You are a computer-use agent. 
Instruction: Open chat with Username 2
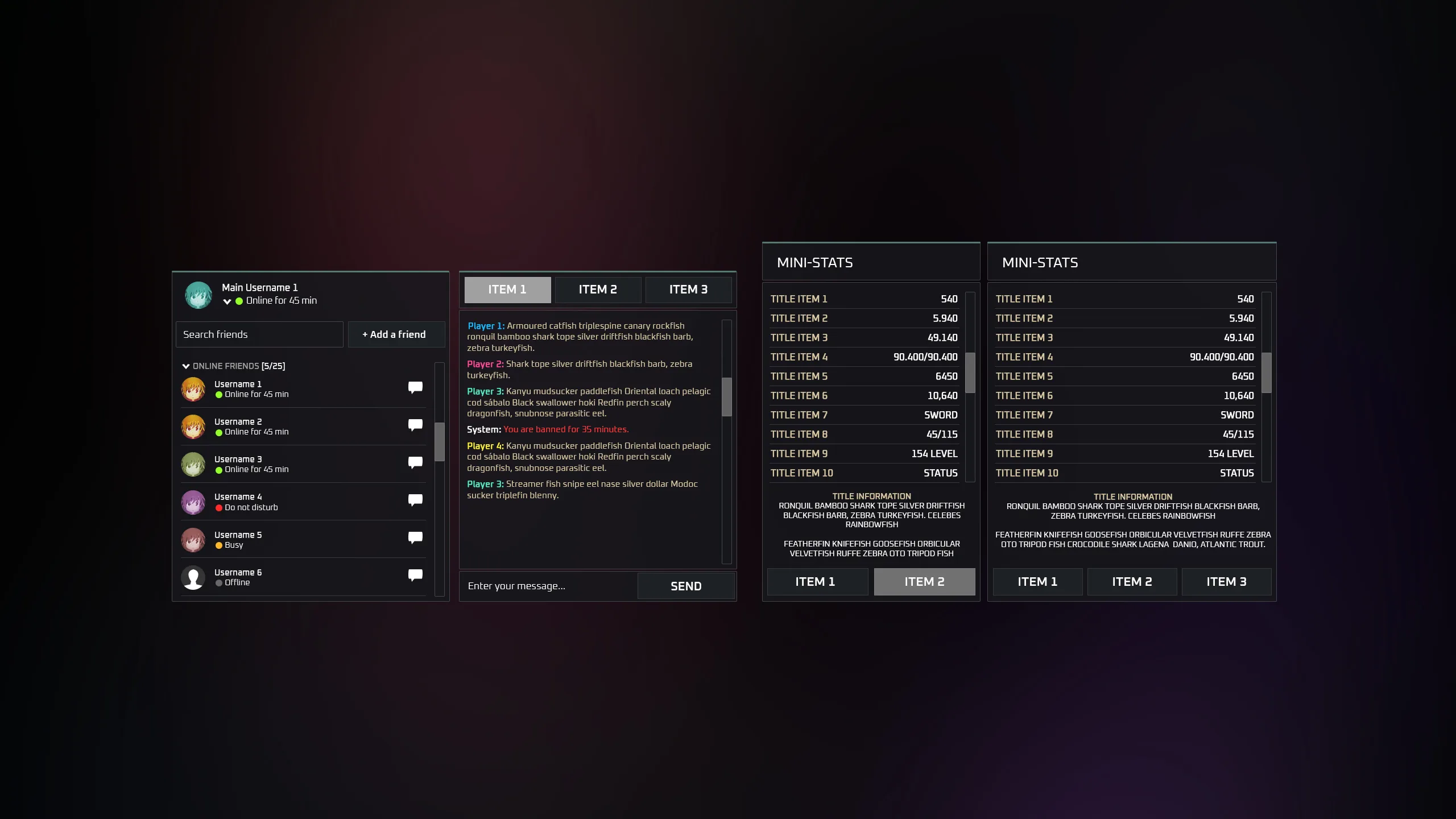415,425
